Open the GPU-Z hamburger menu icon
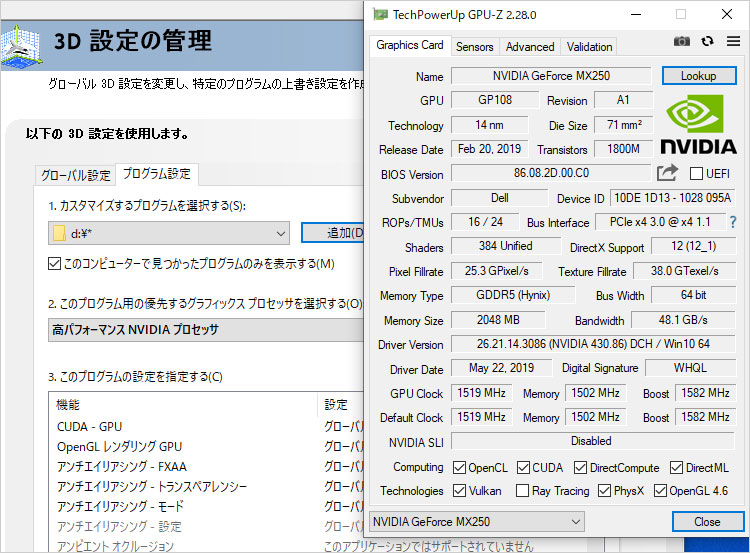 point(733,41)
